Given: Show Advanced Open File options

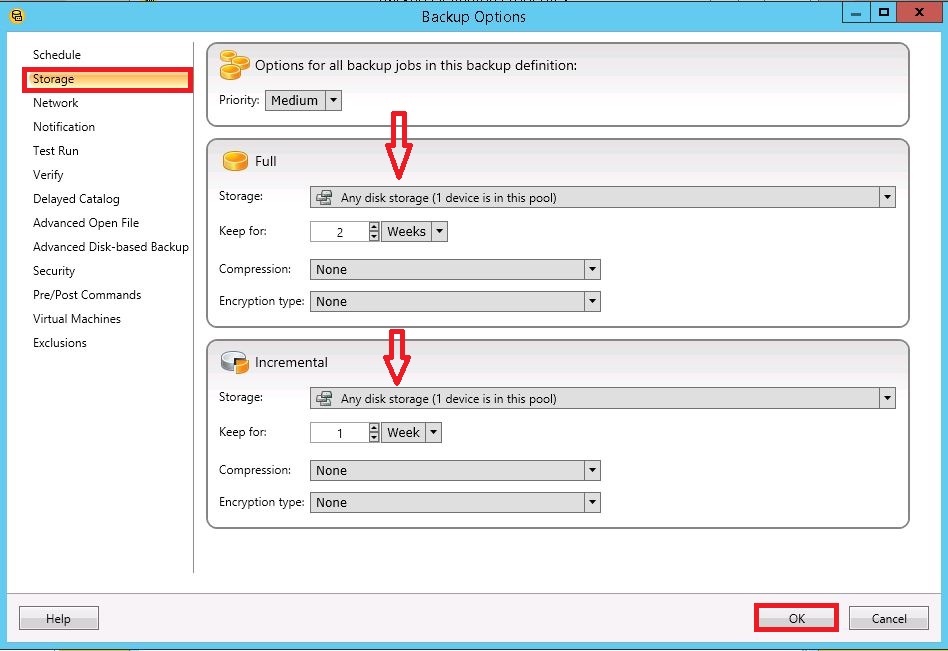Looking at the screenshot, I should coord(86,223).
